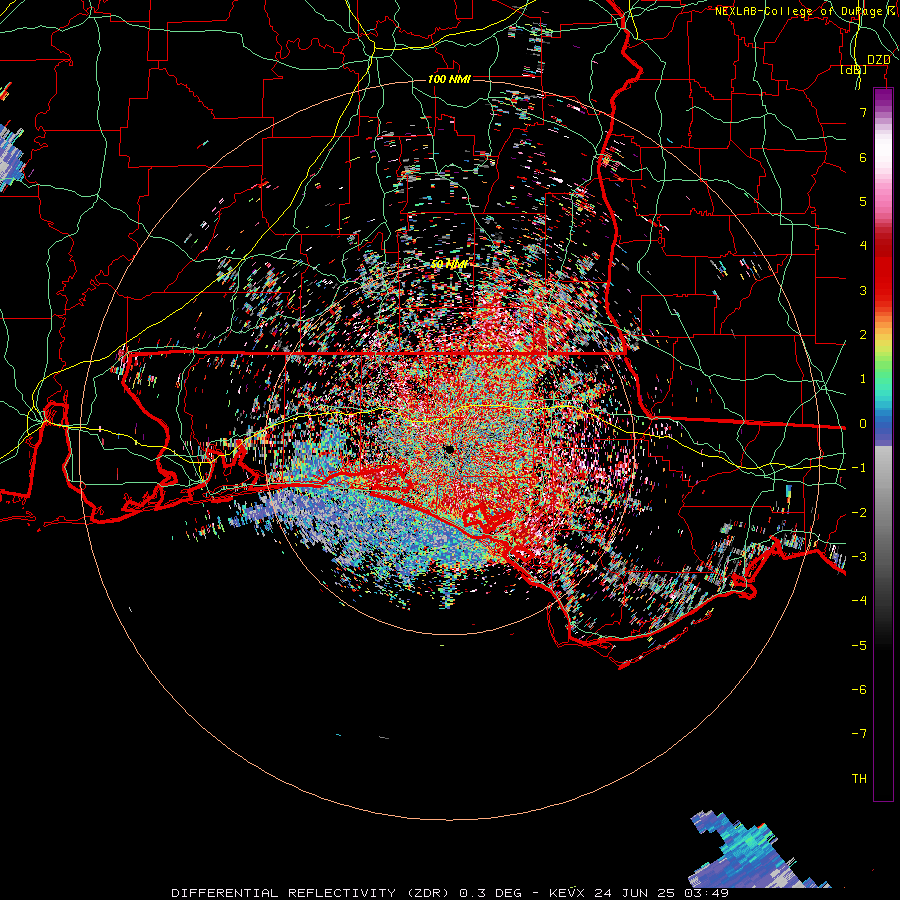This screenshot has height=900, width=900.
Task: Click the 03:49 time in the caption
Action: click(708, 893)
